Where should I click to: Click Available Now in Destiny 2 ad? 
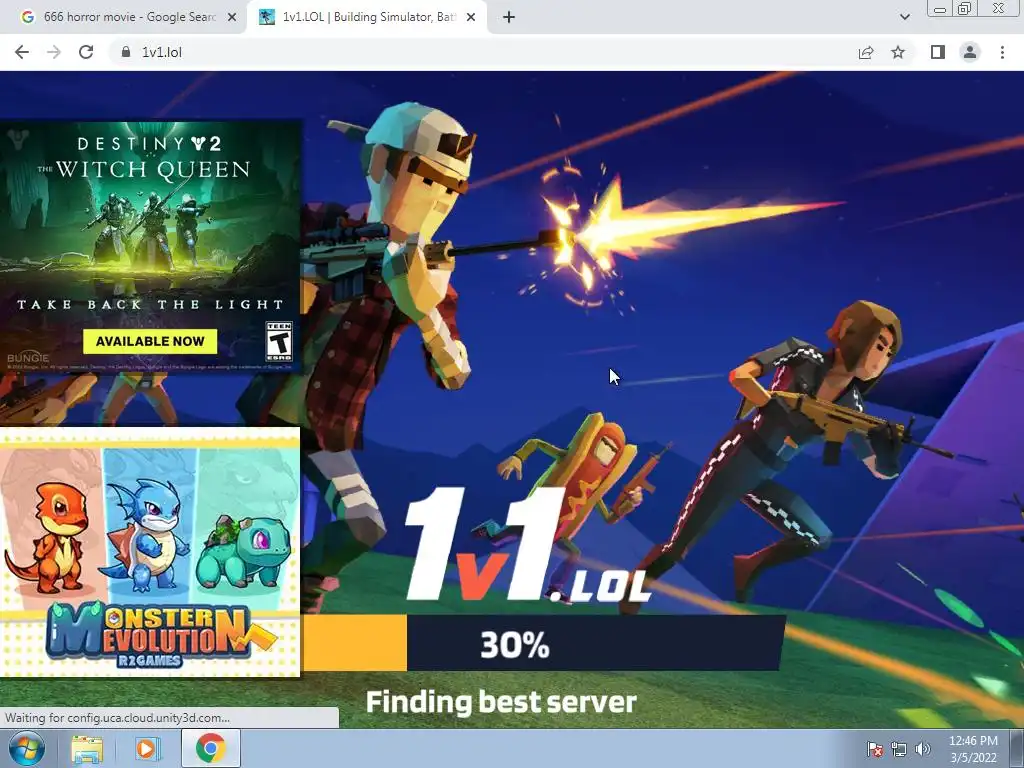(150, 341)
